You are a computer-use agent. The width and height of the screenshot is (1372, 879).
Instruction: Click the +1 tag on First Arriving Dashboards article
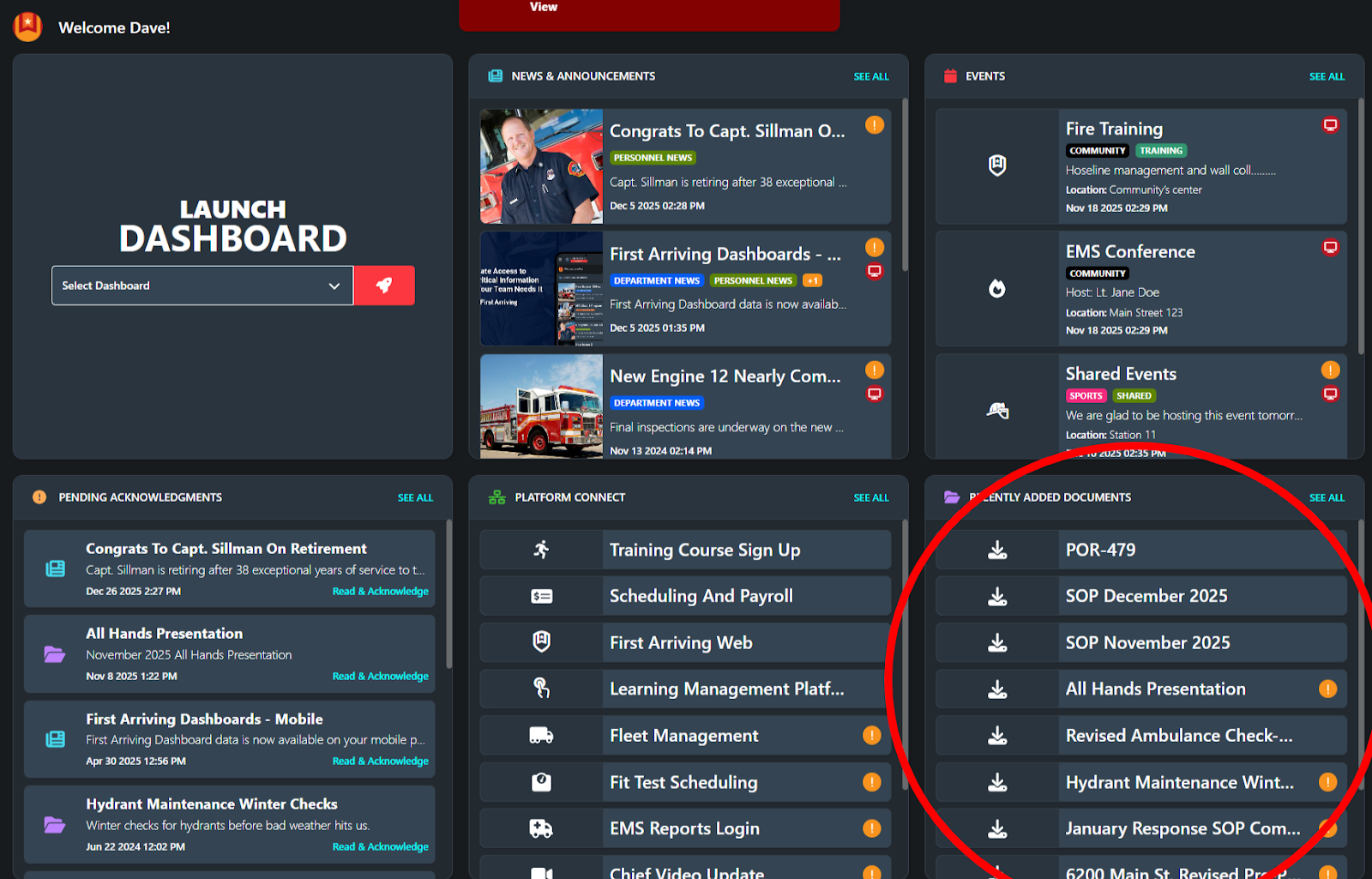pyautogui.click(x=812, y=280)
